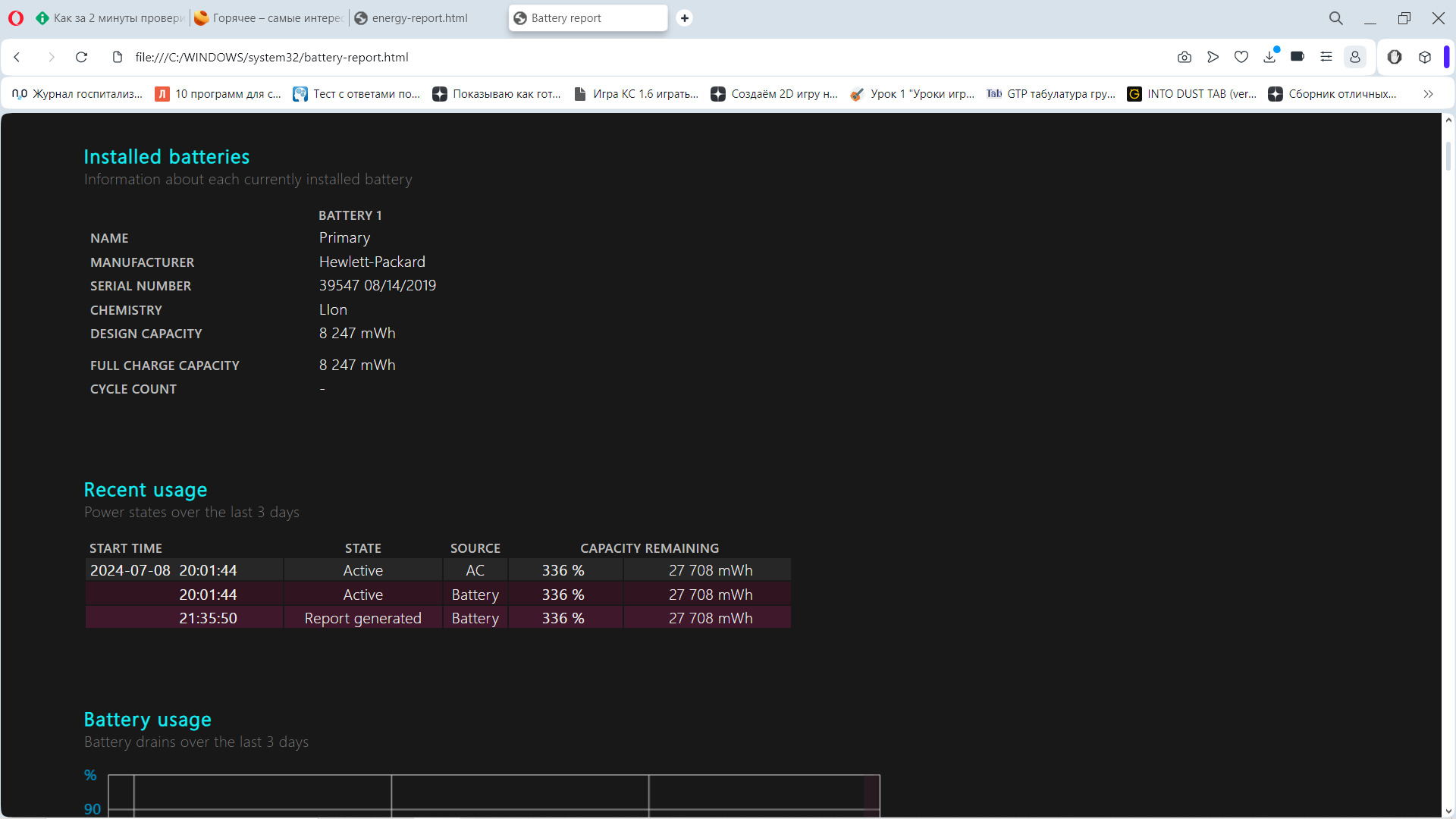Expand the hidden bookmarks chevron
The image size is (1456, 819).
click(1429, 94)
